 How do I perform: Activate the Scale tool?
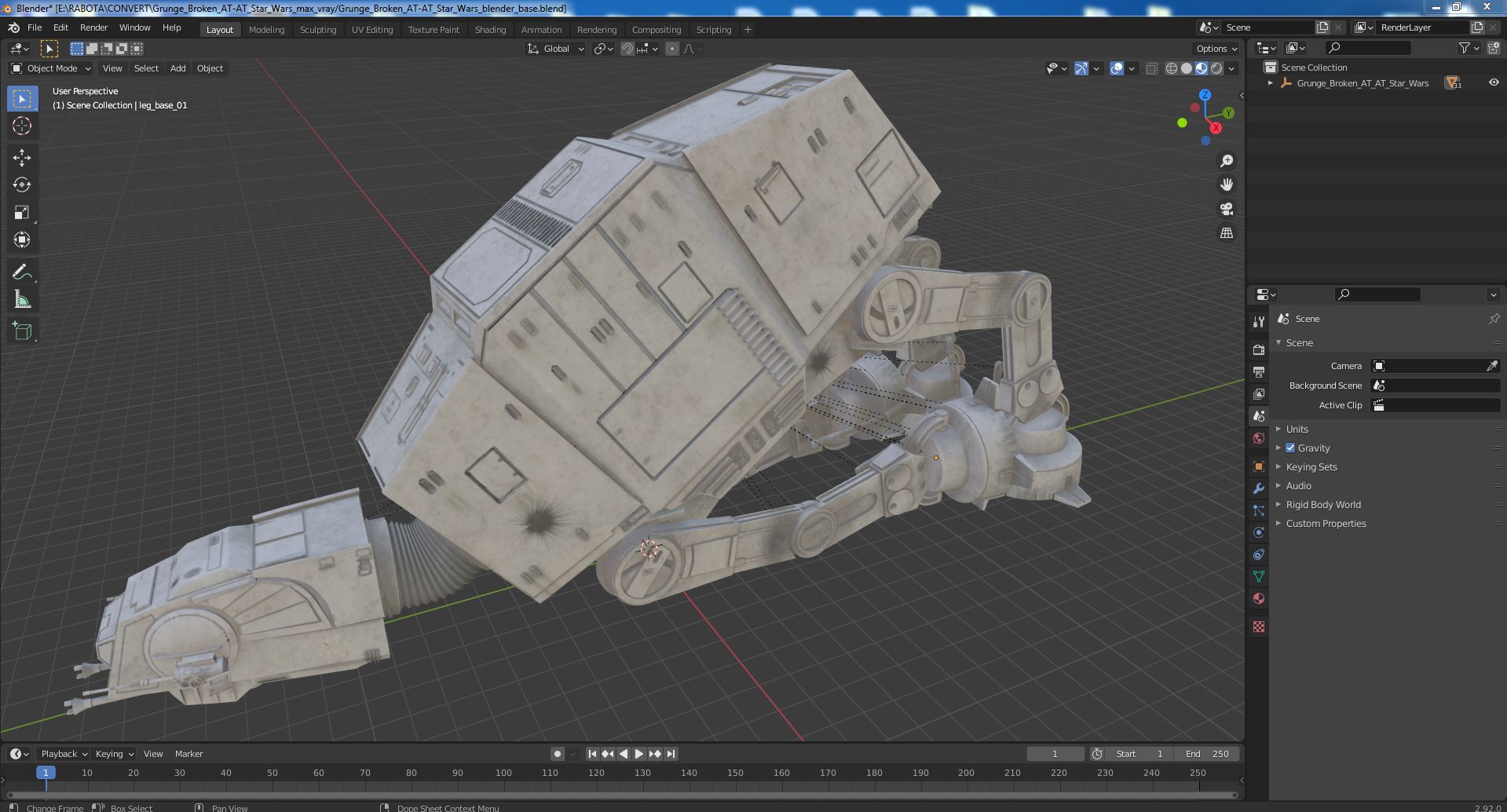tap(22, 212)
